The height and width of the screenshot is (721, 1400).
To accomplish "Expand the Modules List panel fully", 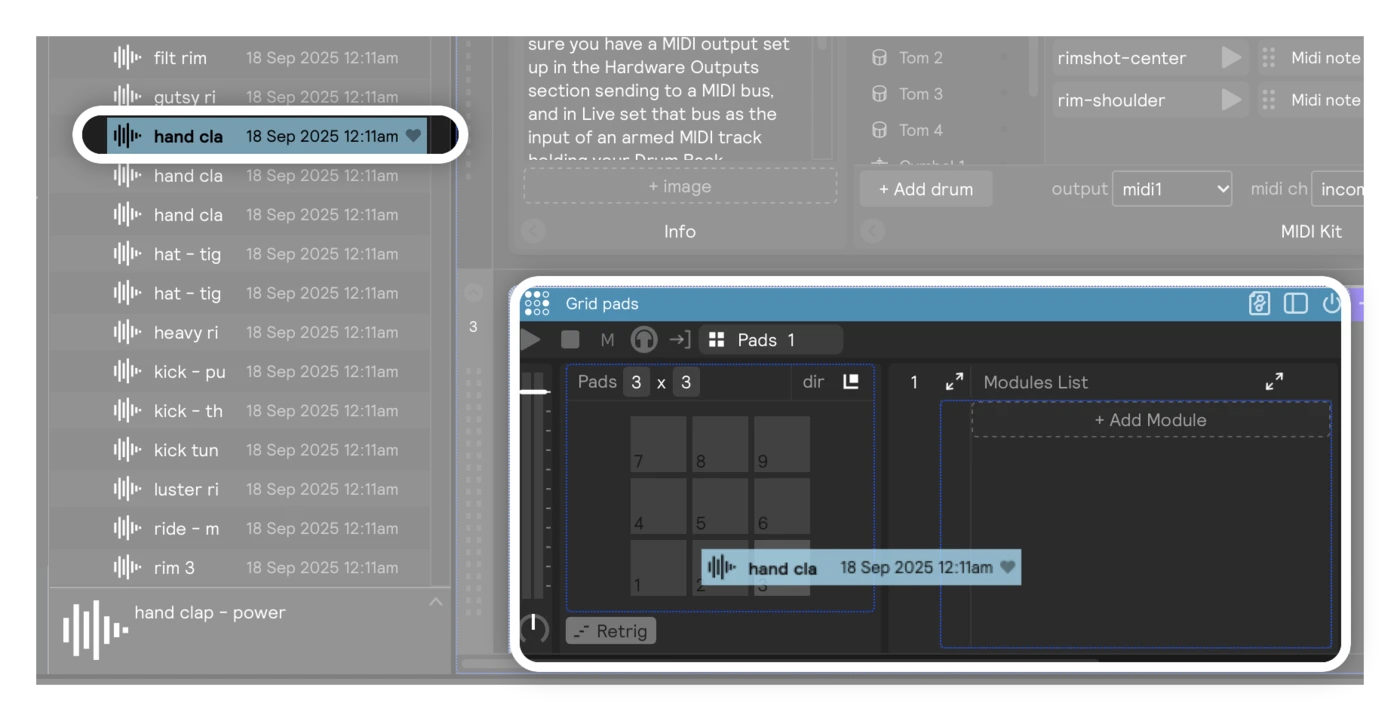I will (1274, 382).
